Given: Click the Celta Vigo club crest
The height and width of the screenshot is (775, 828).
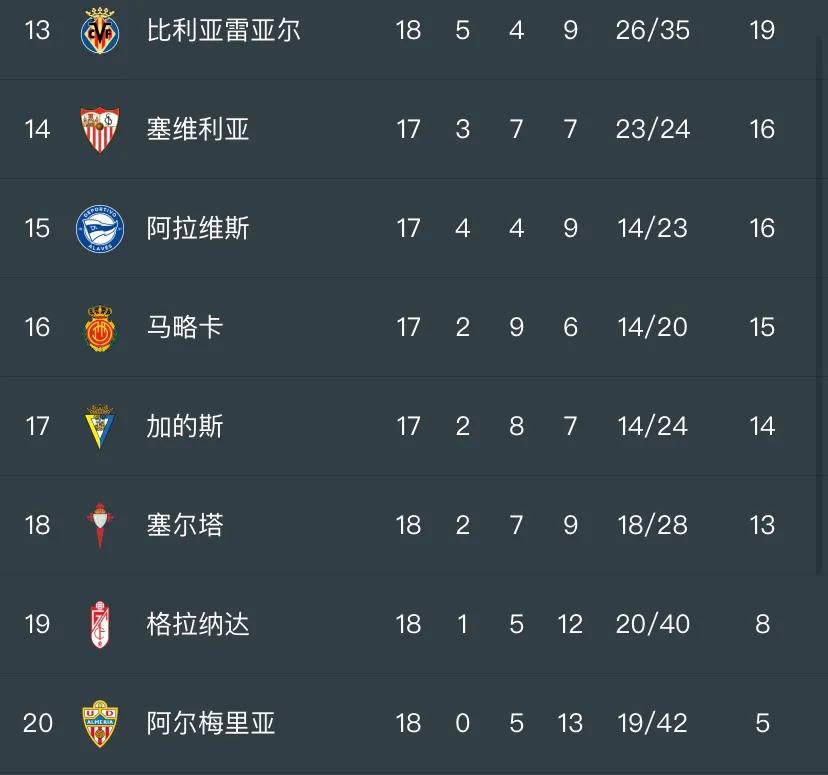Looking at the screenshot, I should click(x=100, y=525).
